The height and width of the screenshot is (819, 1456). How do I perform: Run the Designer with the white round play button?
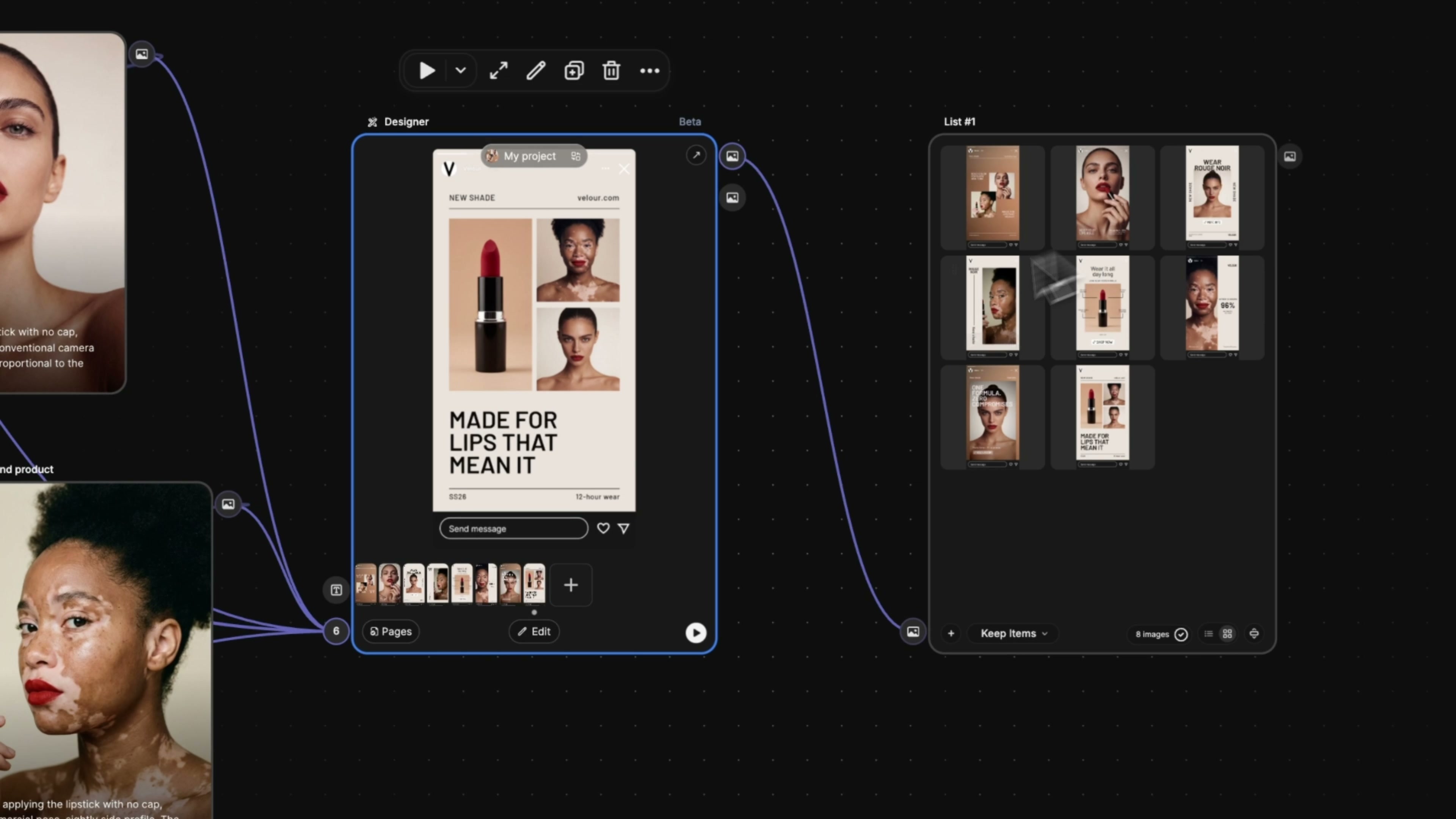696,632
